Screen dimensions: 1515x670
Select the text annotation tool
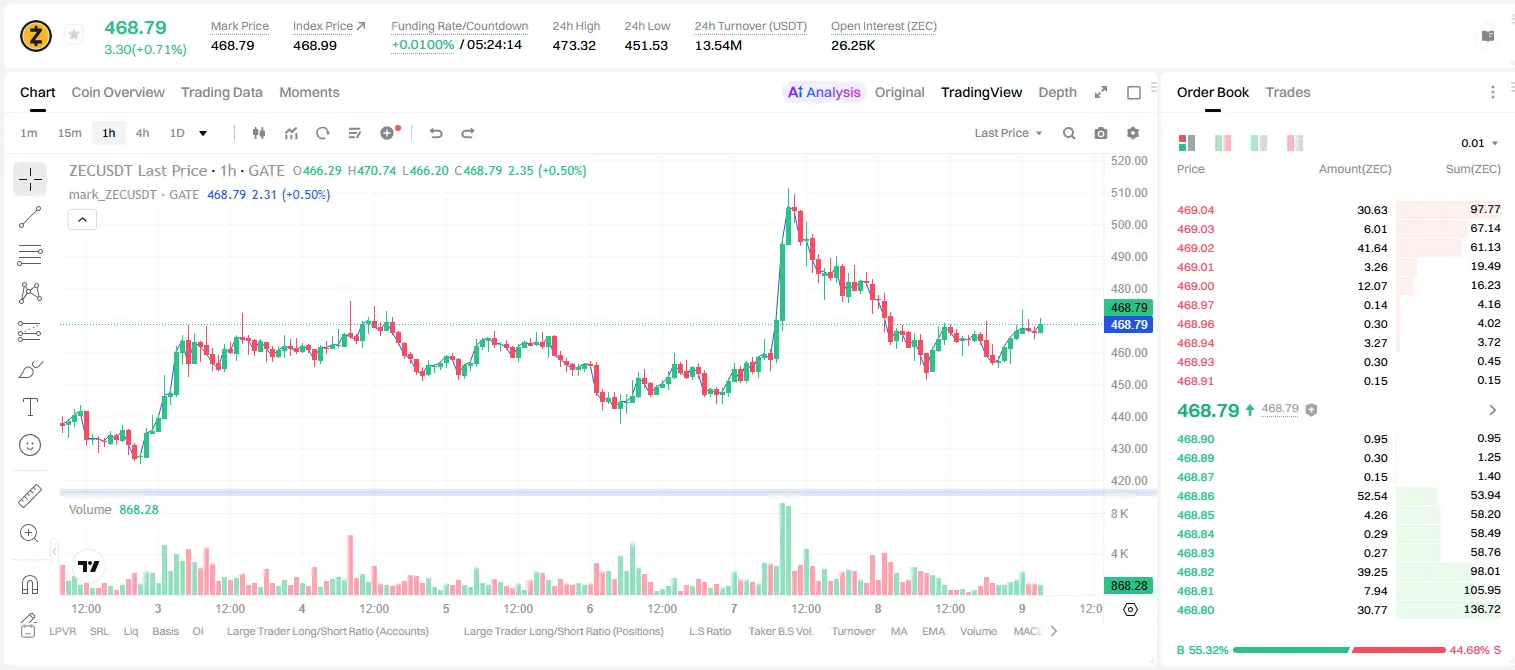[x=30, y=407]
